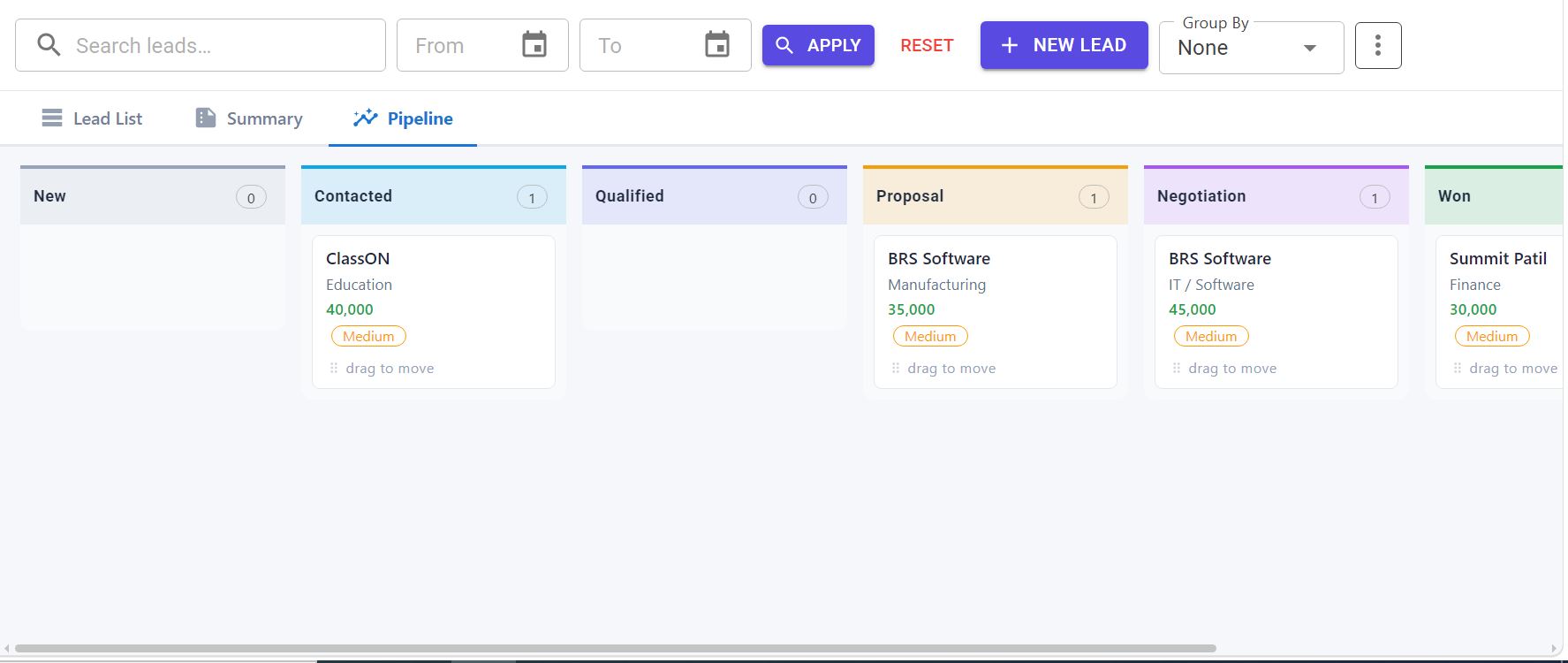Open the BRS Software Manufacturing lead card
The width and height of the screenshot is (1568, 663).
(x=995, y=311)
